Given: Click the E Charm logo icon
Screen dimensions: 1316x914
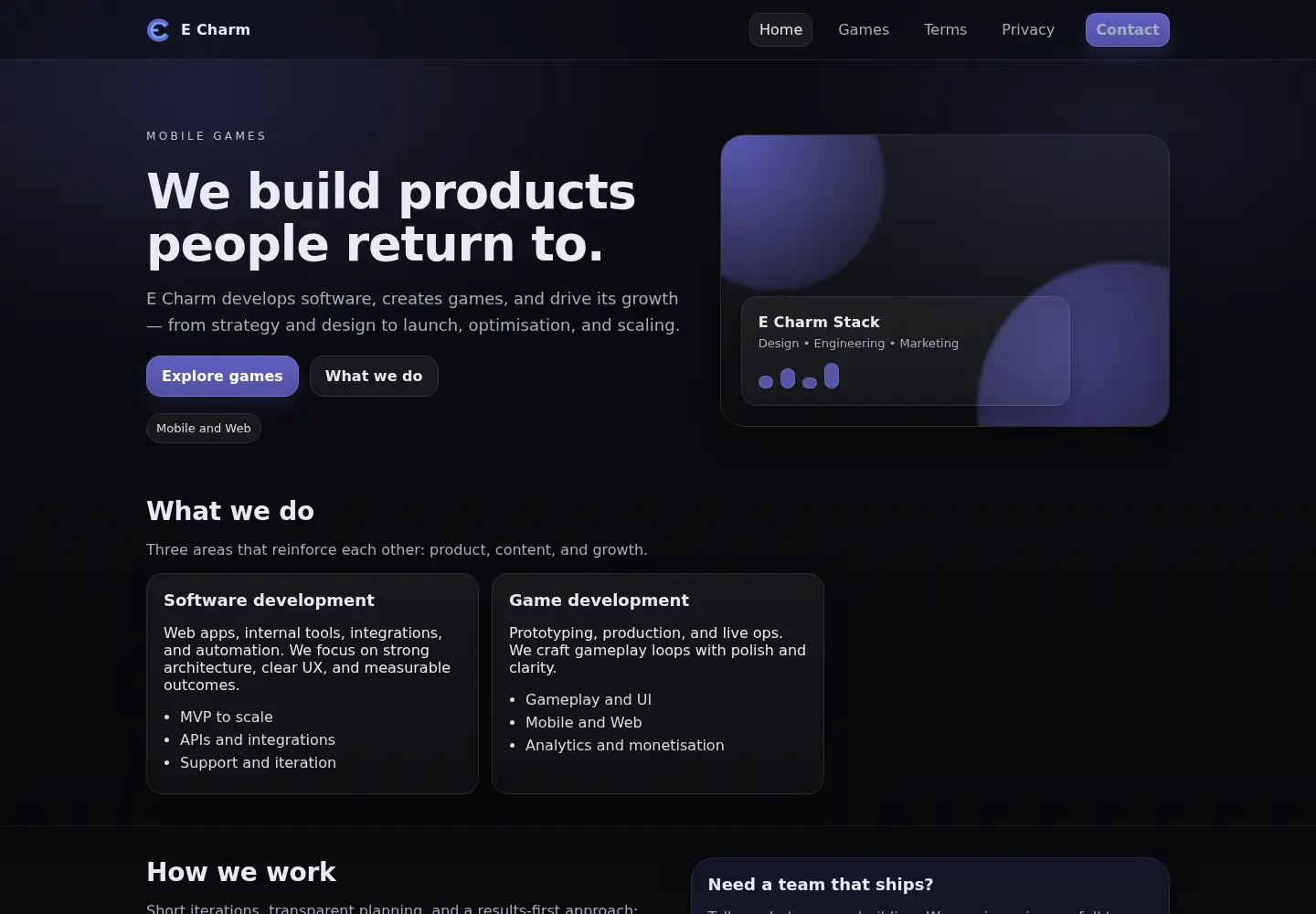Looking at the screenshot, I should tap(158, 30).
